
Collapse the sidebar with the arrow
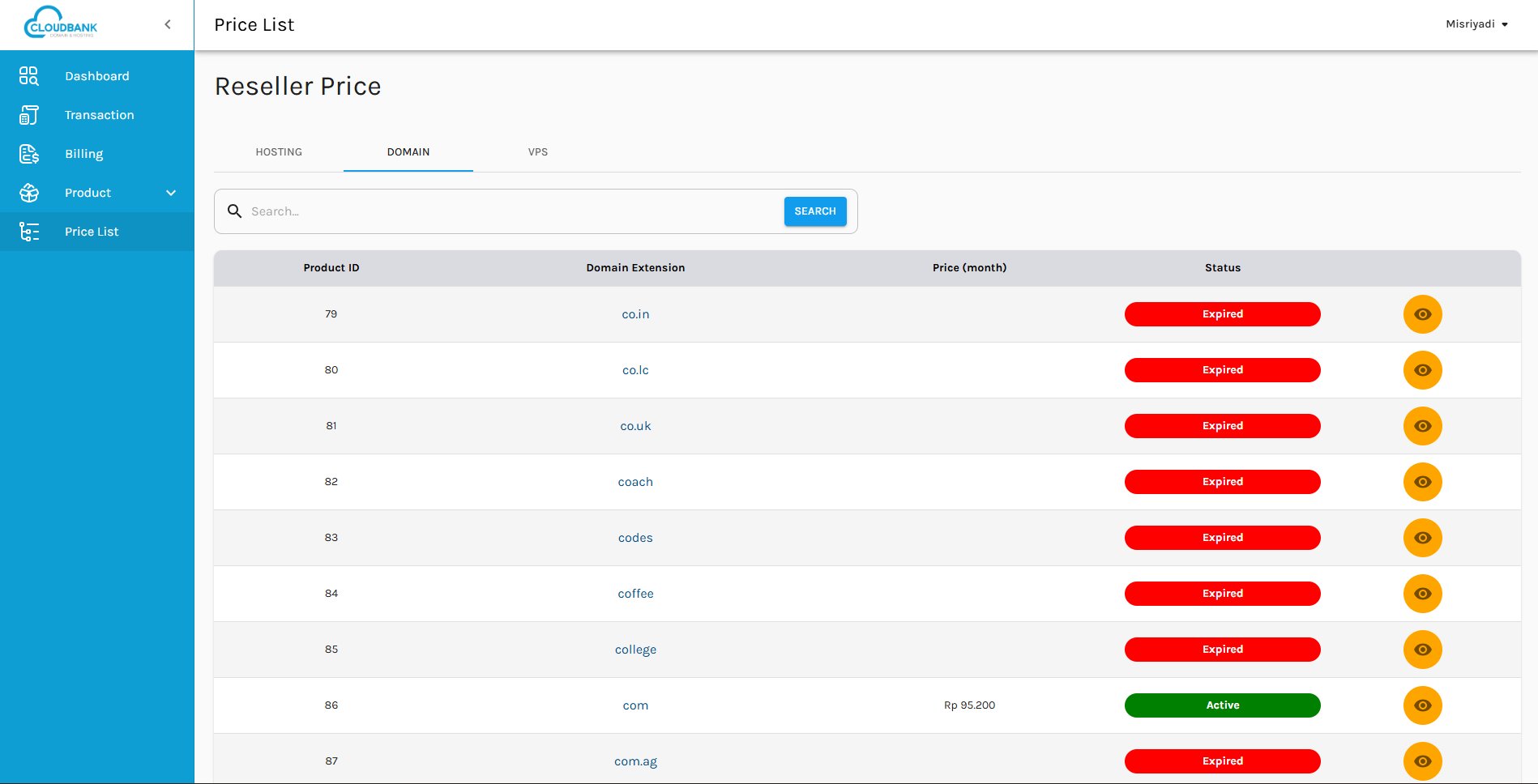pos(168,24)
